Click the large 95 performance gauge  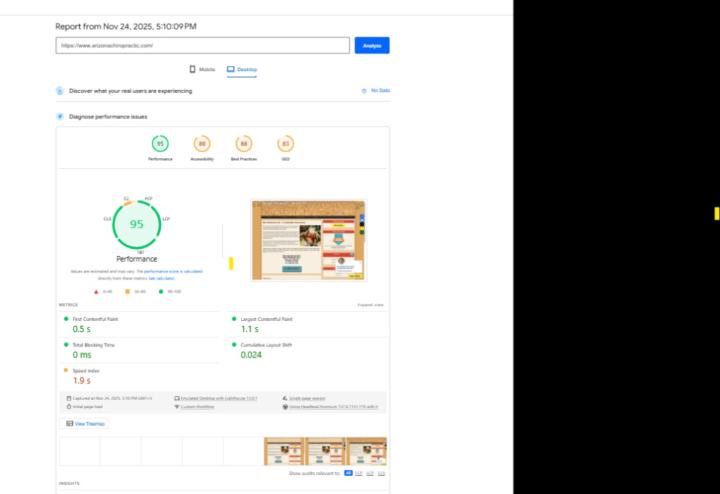click(136, 224)
